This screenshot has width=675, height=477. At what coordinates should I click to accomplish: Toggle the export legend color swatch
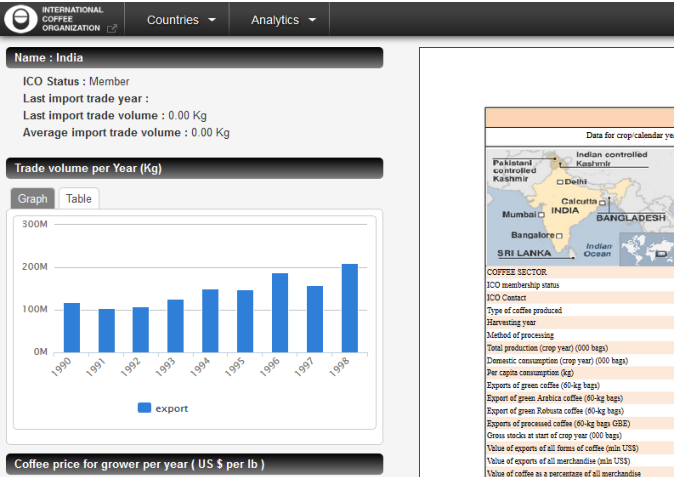[x=144, y=408]
